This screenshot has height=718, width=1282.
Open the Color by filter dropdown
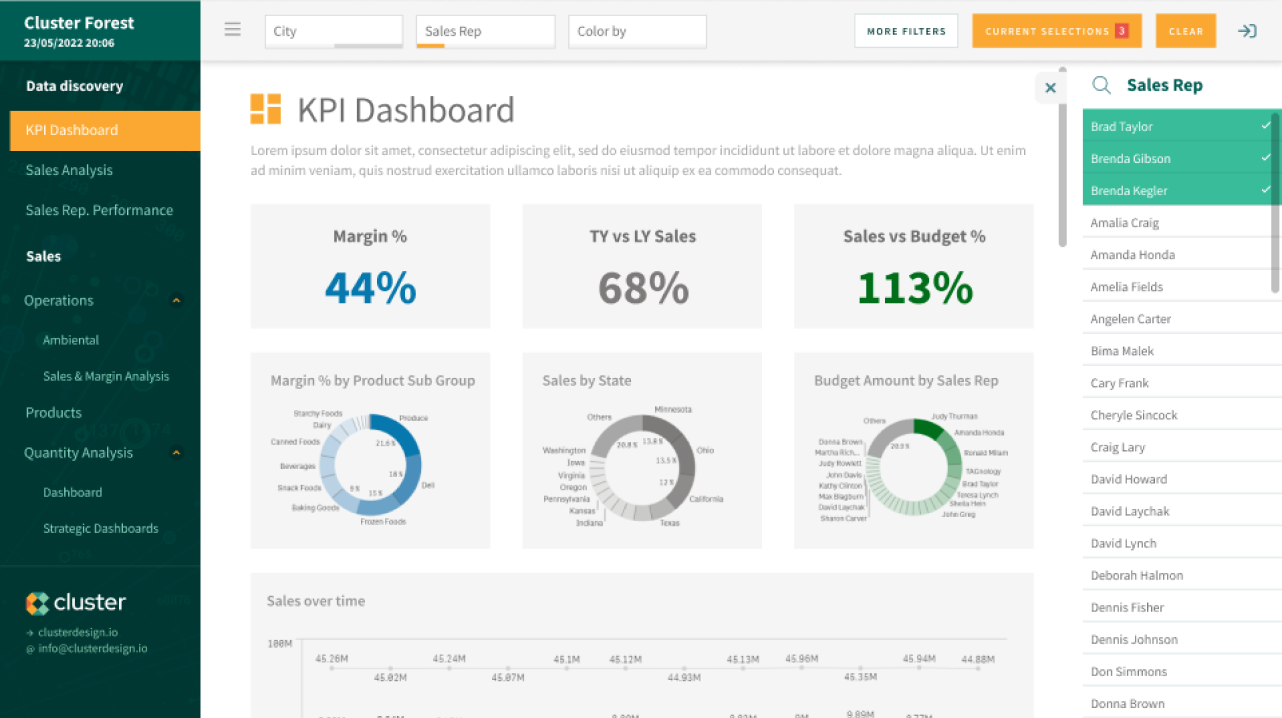pos(637,31)
